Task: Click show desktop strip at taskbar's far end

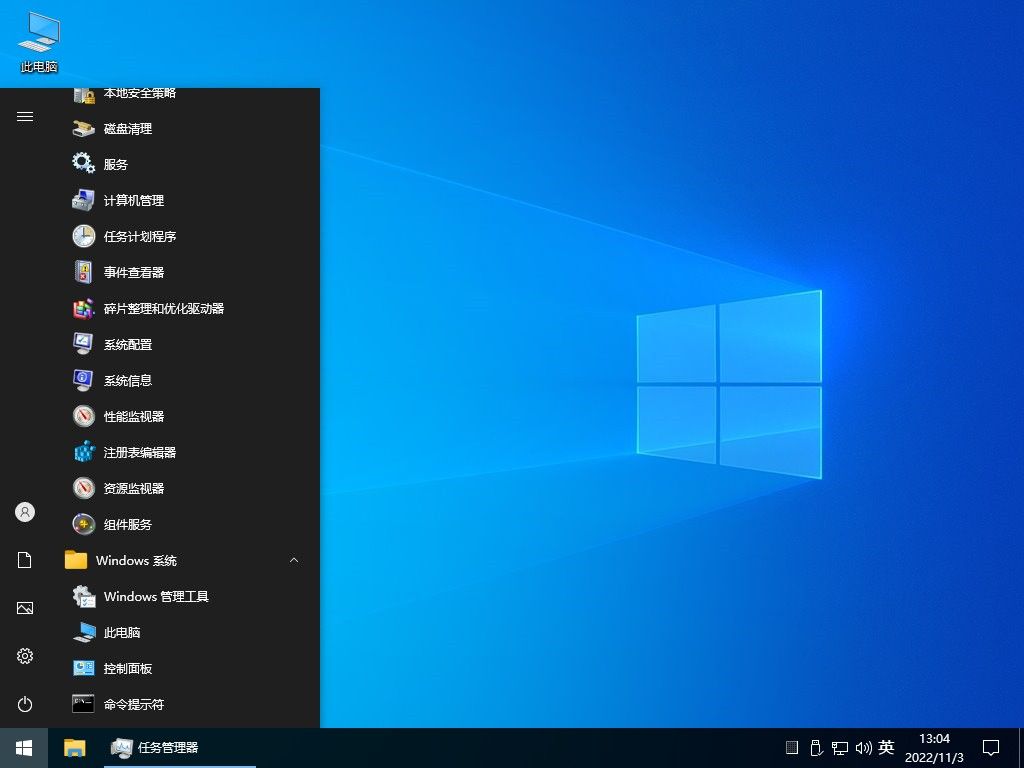Action: 1021,748
